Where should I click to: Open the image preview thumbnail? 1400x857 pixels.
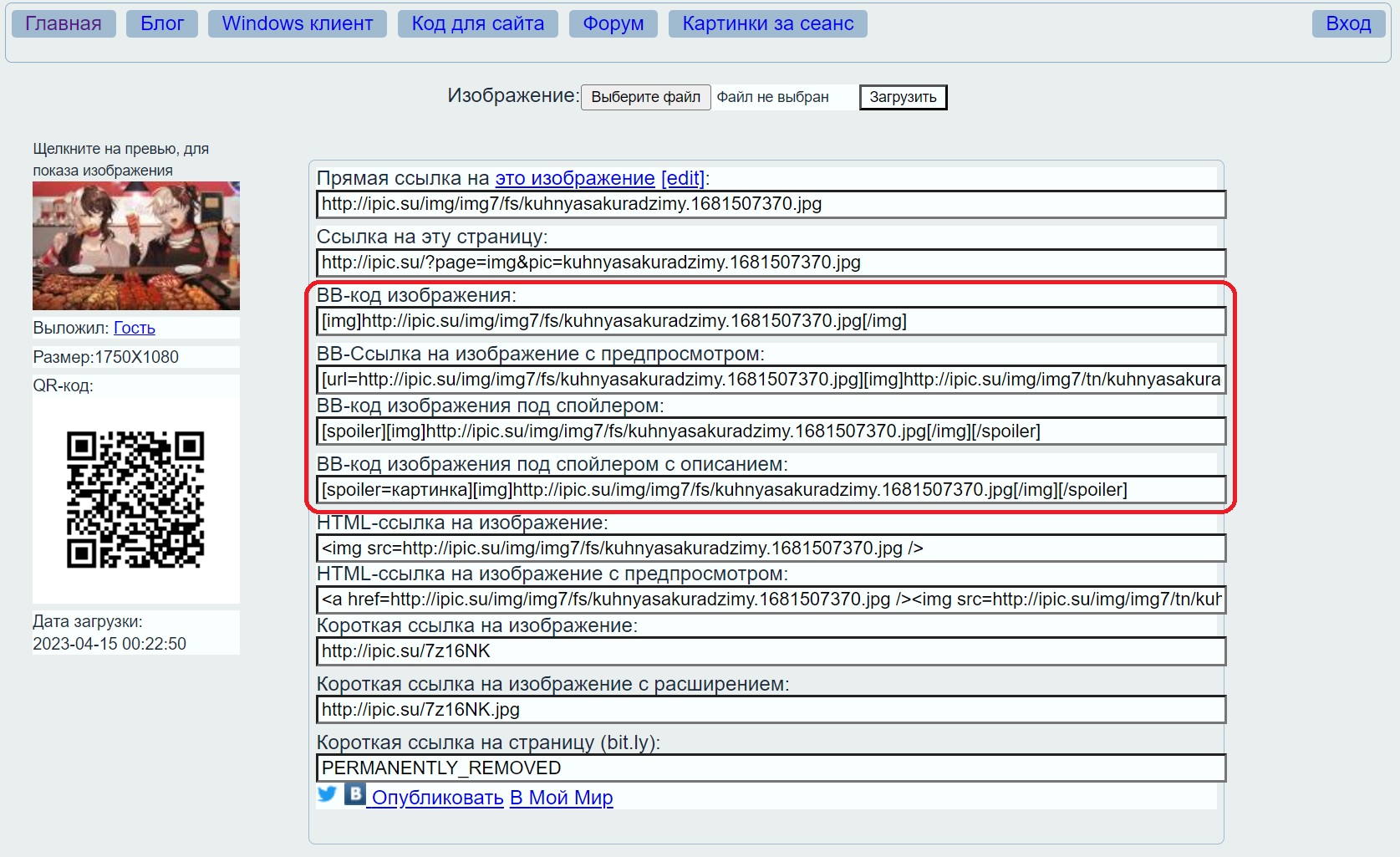pos(136,246)
